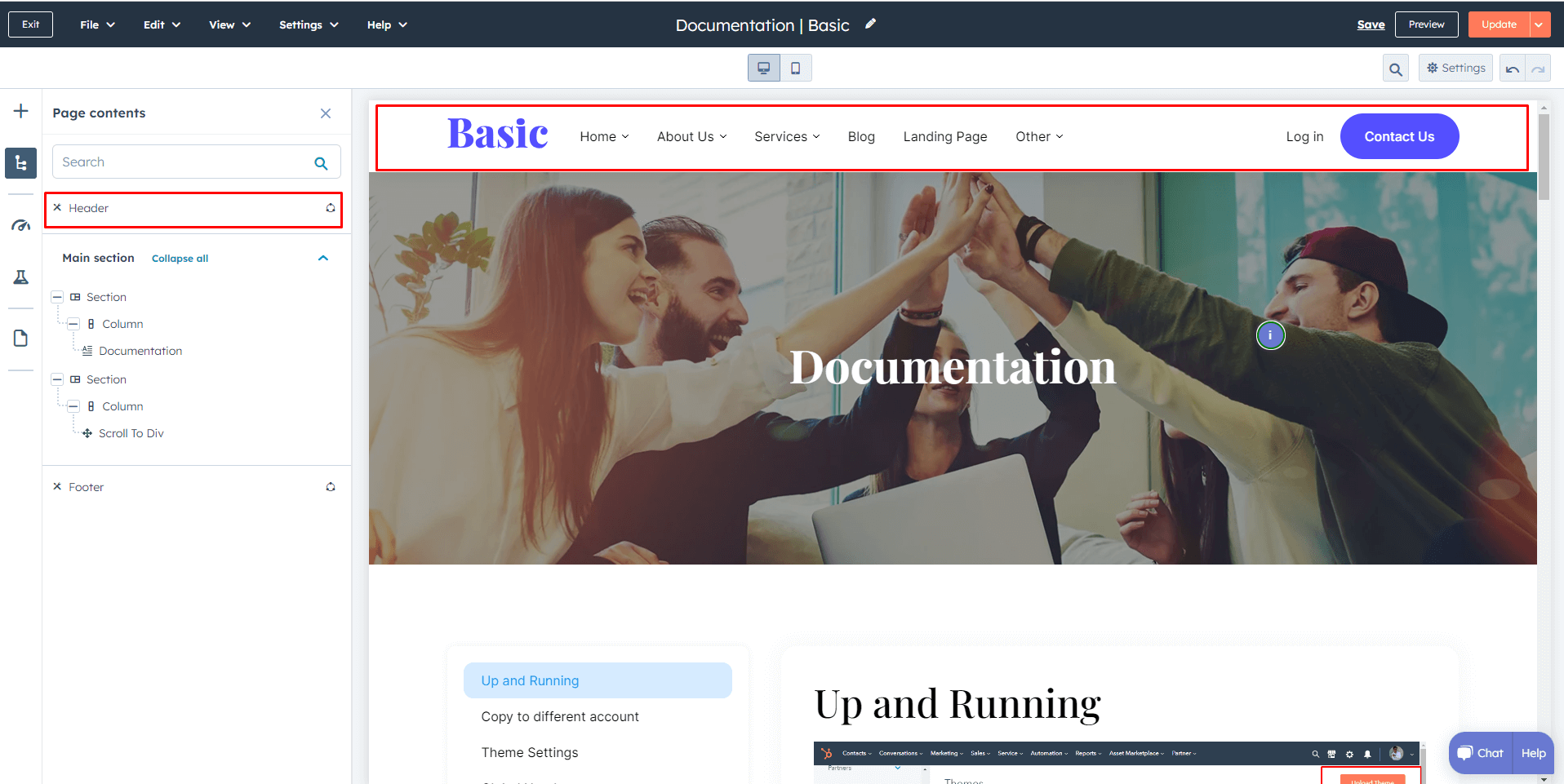
Task: Click the pencil icon to edit page title
Action: pyautogui.click(x=870, y=24)
